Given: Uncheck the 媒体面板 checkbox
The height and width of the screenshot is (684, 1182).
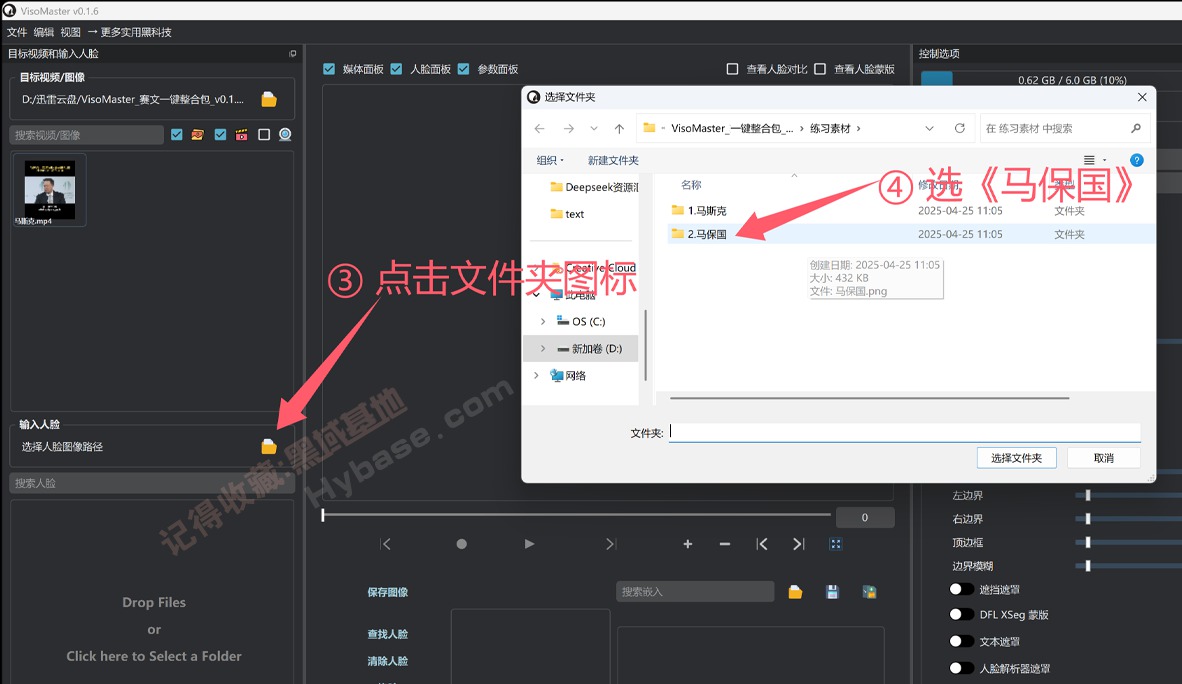Looking at the screenshot, I should pos(329,69).
